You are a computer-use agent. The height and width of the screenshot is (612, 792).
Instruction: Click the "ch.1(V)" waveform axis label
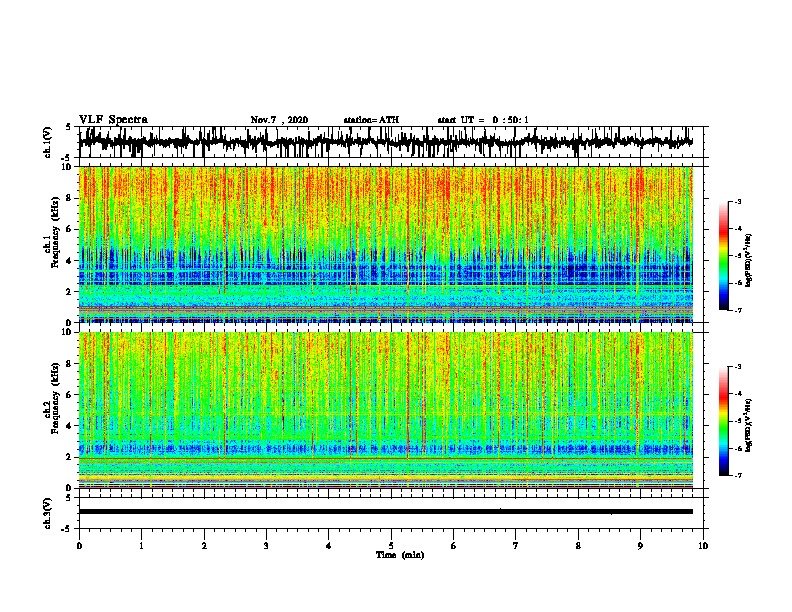(x=47, y=142)
